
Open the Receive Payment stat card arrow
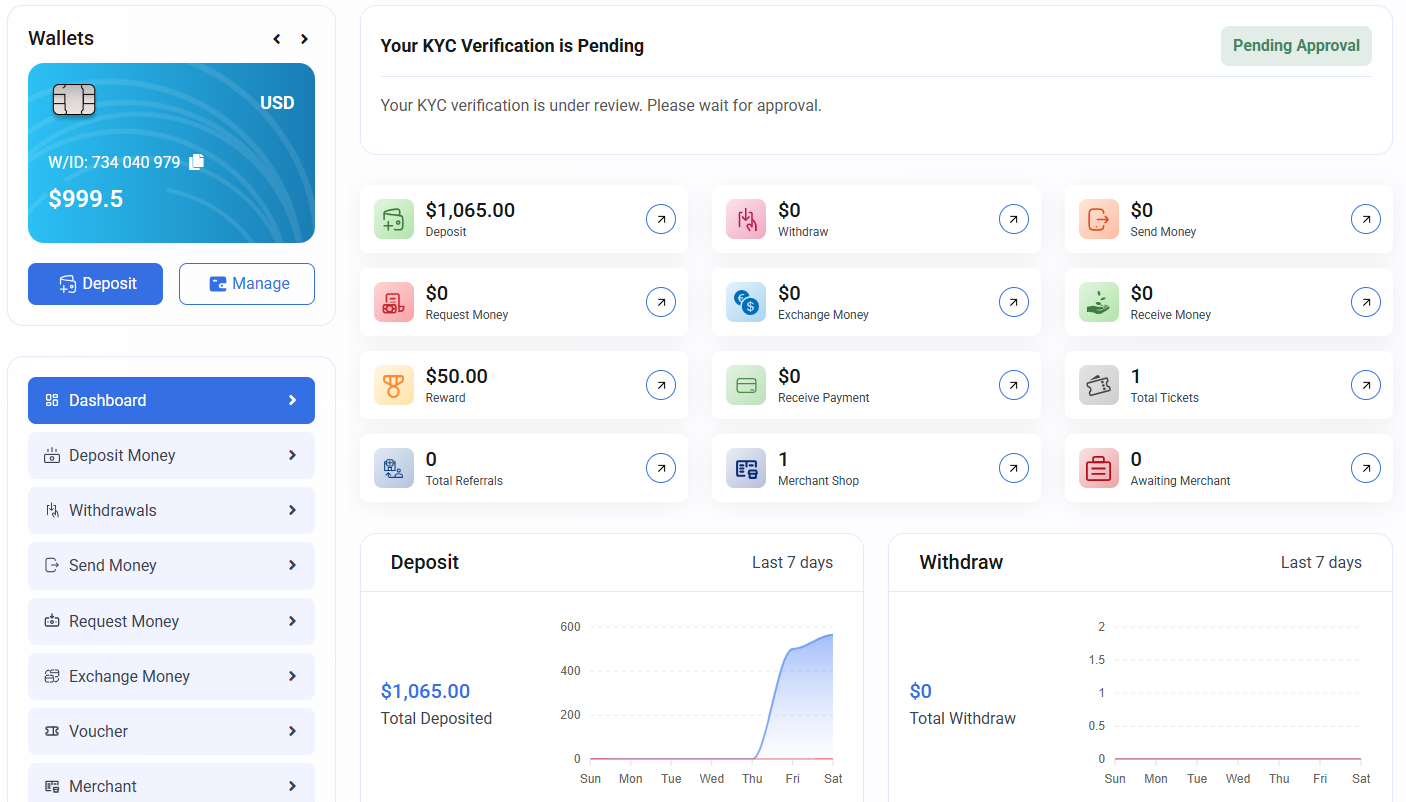(1014, 385)
